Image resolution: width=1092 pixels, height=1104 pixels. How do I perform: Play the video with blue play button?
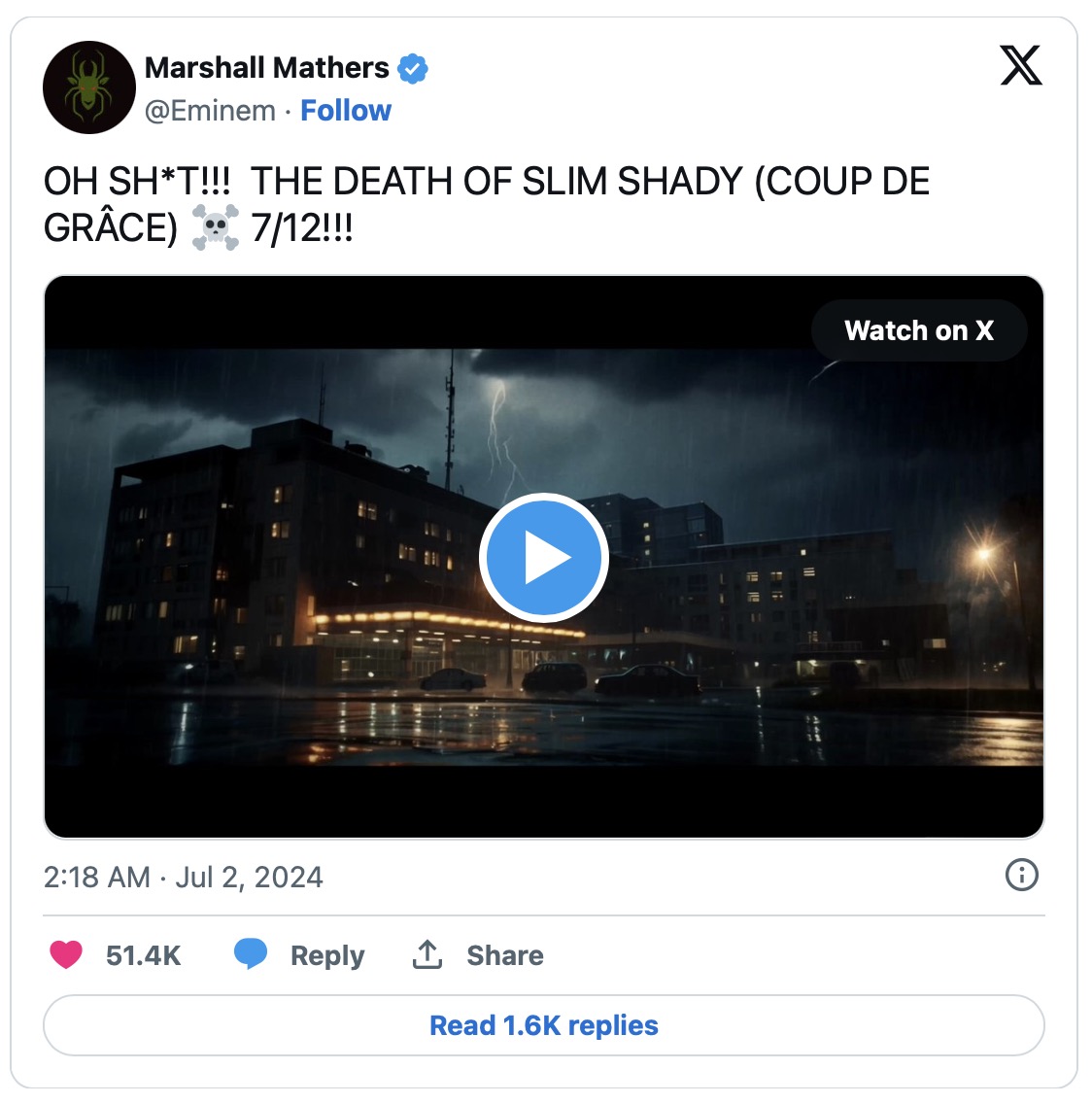coord(543,558)
